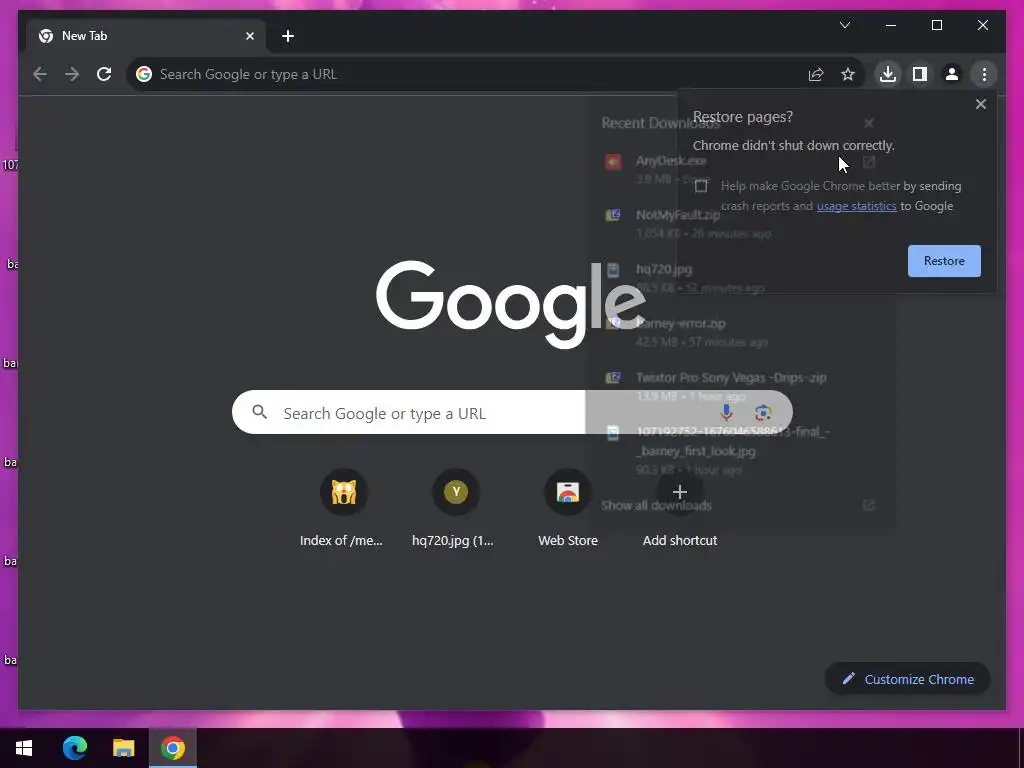Open the Downloads toolbar icon

coord(888,74)
